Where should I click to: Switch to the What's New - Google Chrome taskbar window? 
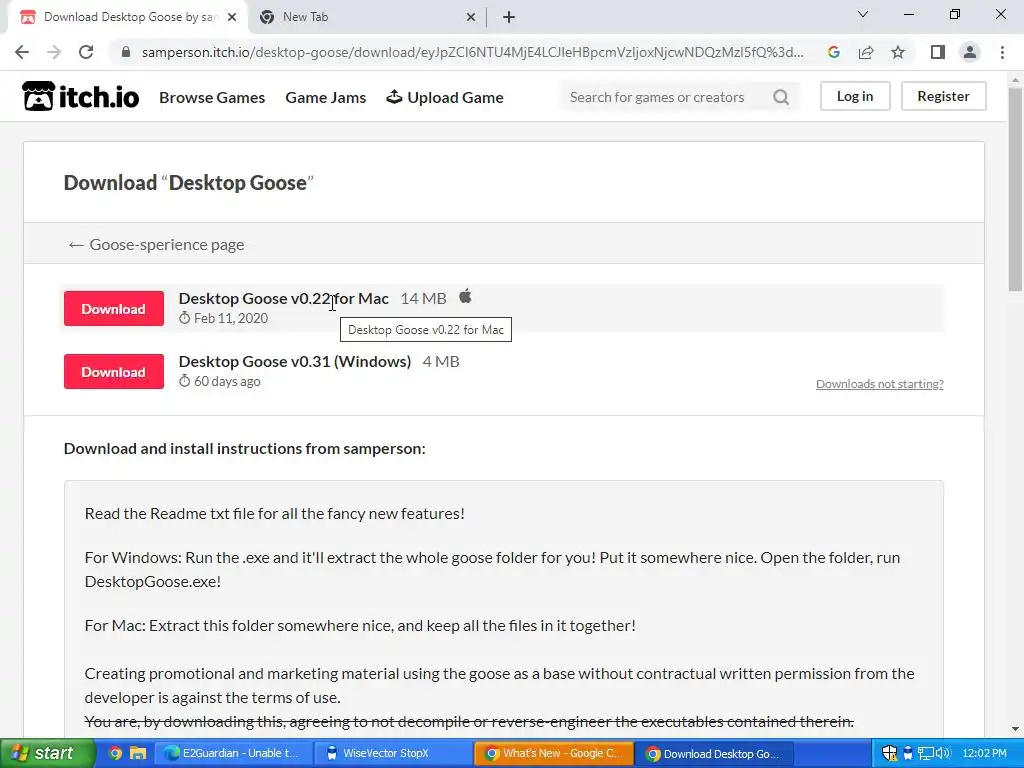point(554,753)
